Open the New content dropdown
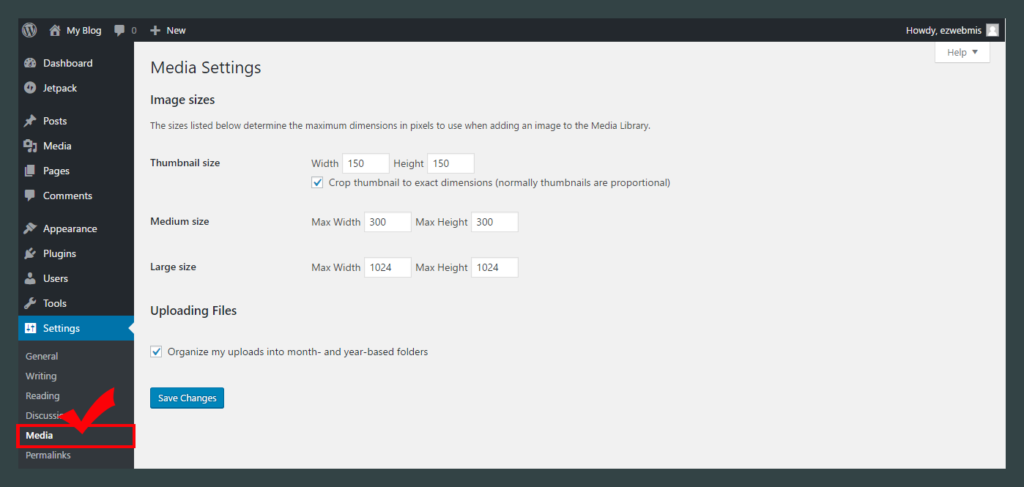Screen dimensions: 1024x487 point(168,30)
